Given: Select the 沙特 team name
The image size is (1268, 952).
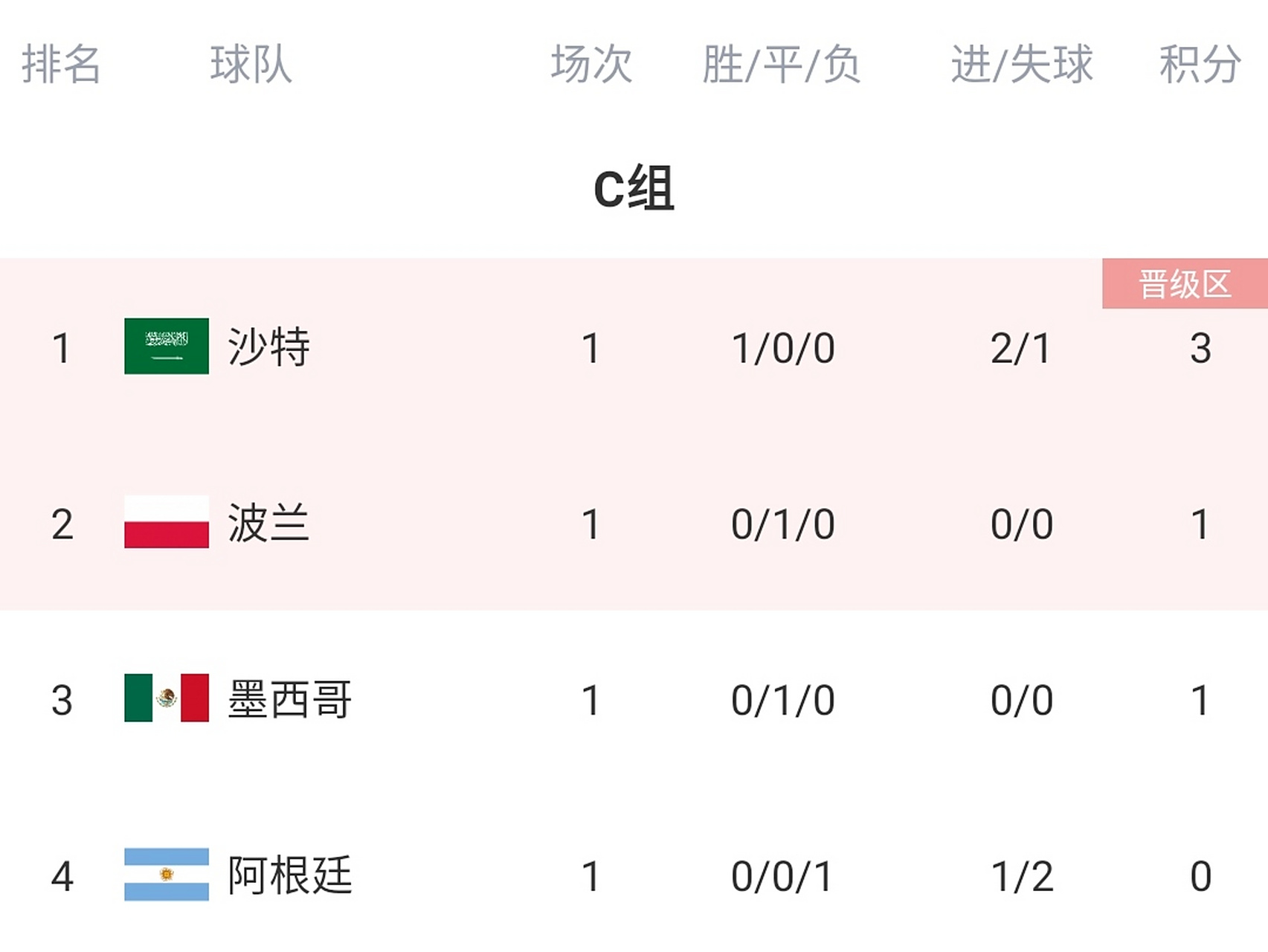Looking at the screenshot, I should [268, 347].
